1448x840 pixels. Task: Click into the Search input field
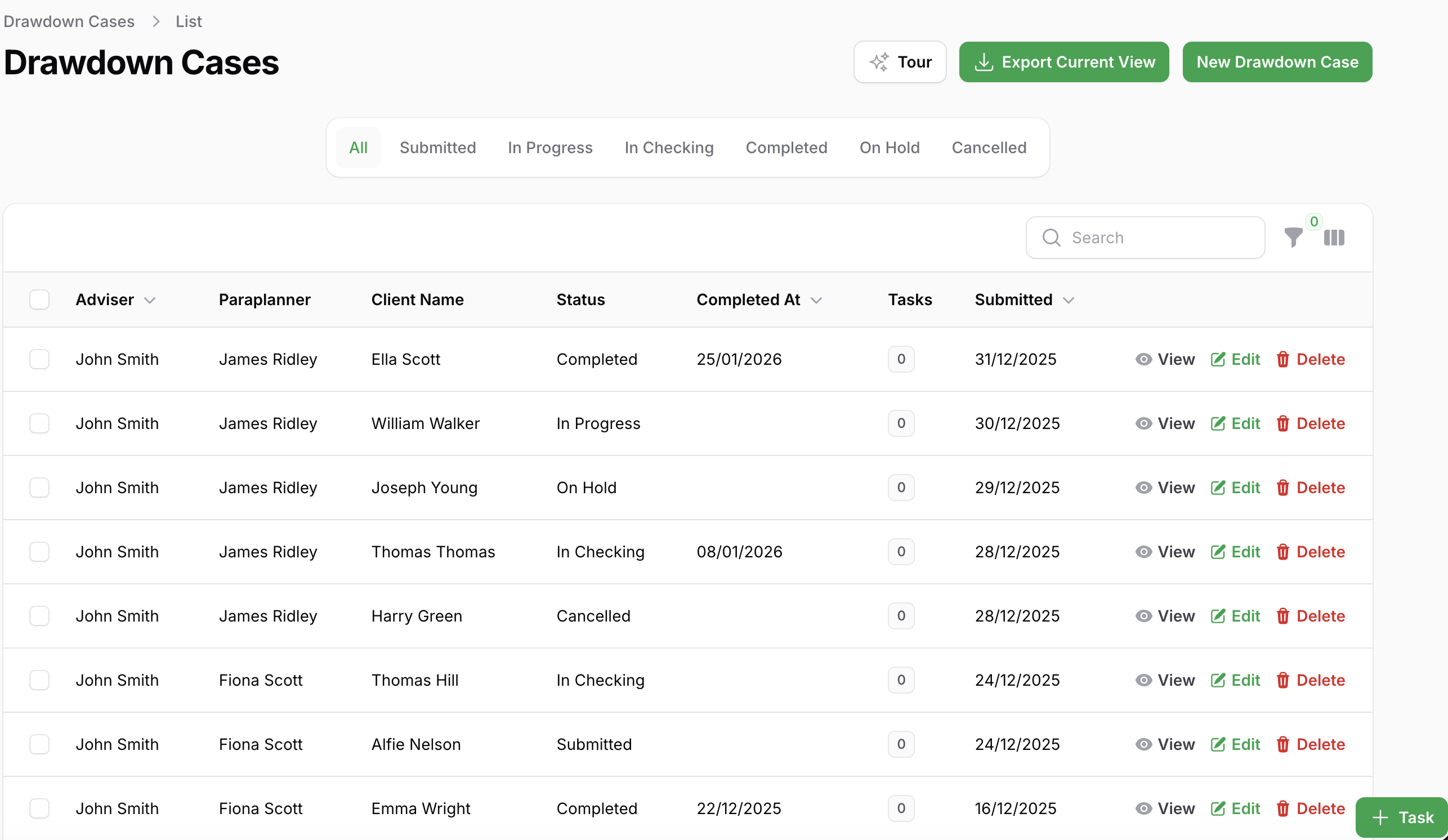[1145, 237]
